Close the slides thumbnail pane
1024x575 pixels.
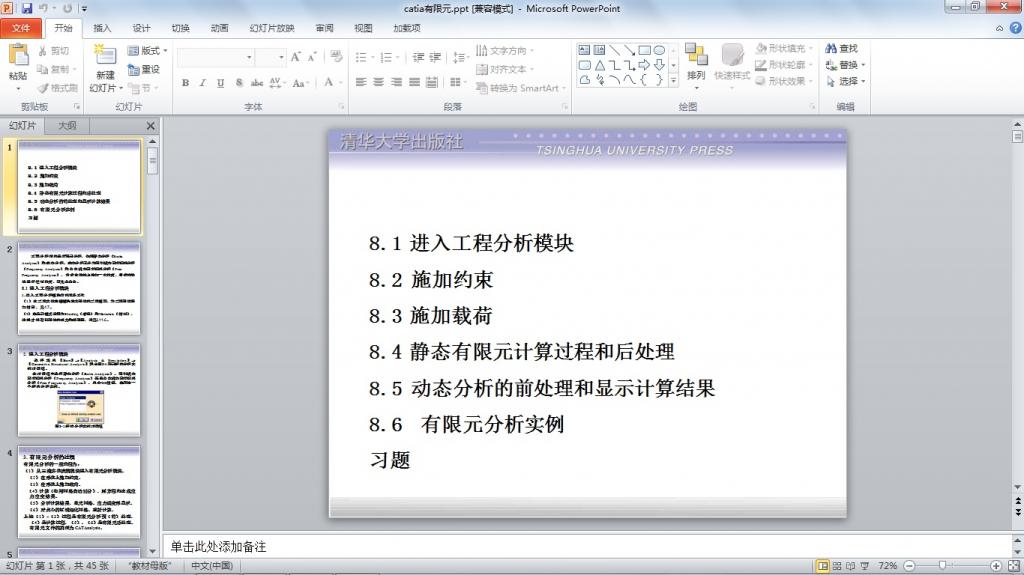[150, 125]
